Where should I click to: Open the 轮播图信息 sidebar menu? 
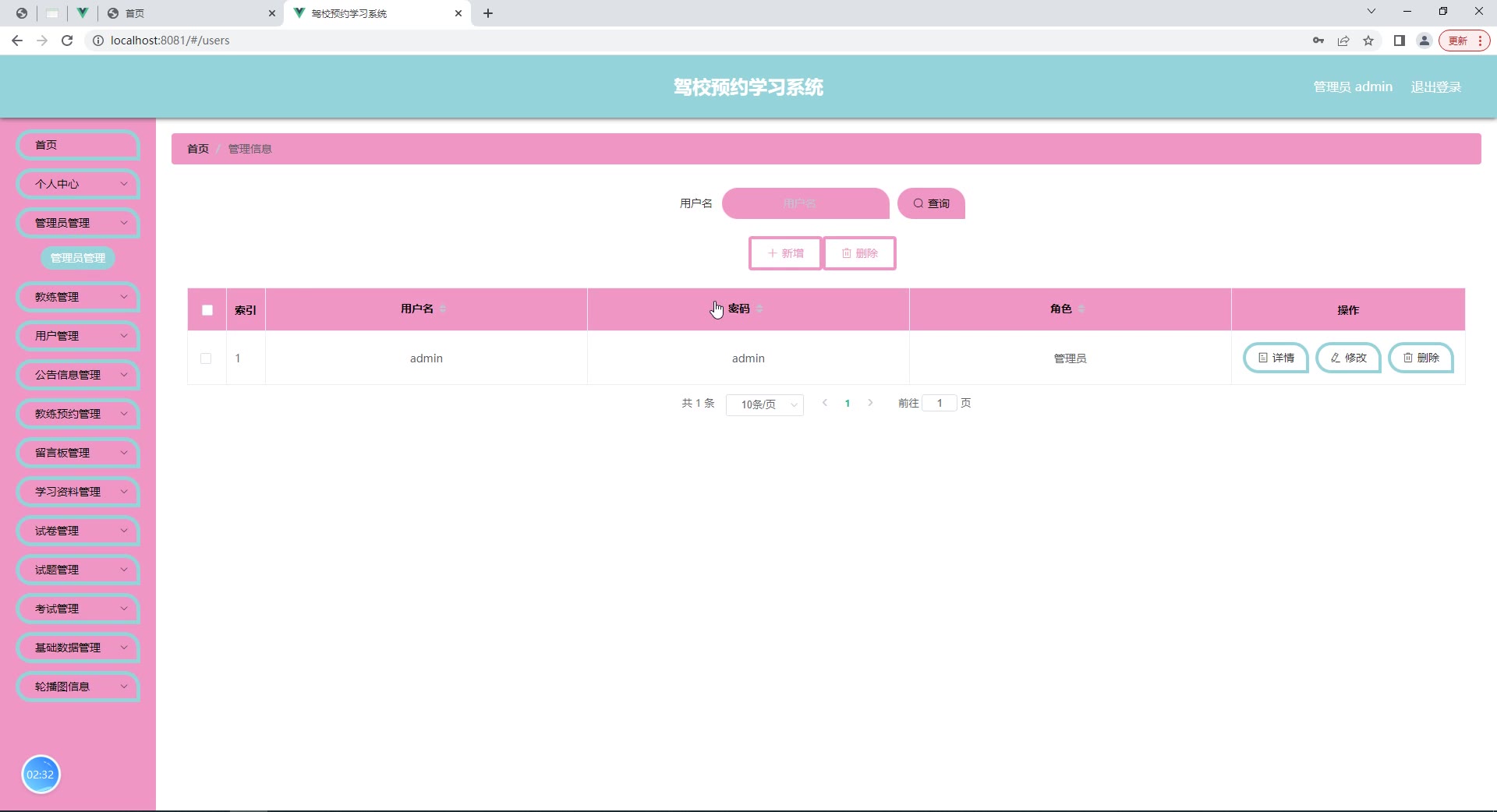(78, 687)
